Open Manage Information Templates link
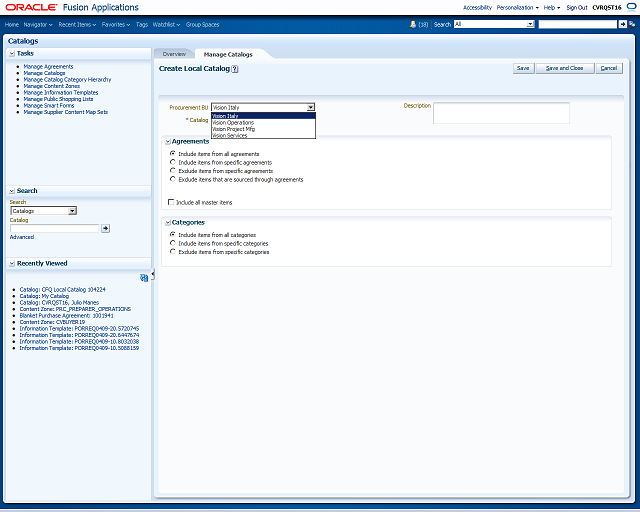Image resolution: width=640 pixels, height=512 pixels. [61, 93]
